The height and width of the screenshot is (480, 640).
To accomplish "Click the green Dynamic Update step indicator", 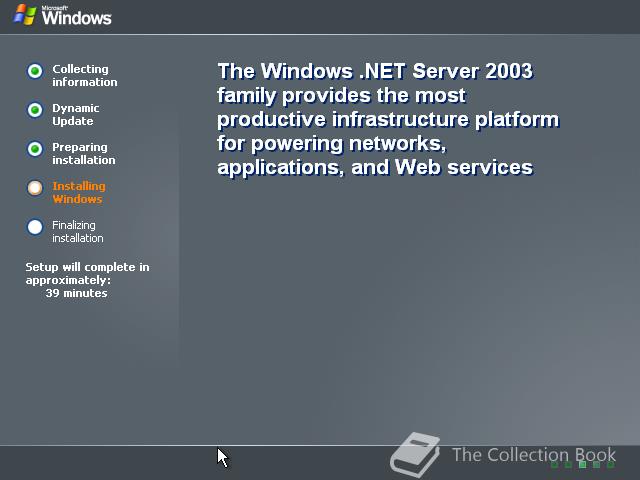I will click(x=35, y=110).
